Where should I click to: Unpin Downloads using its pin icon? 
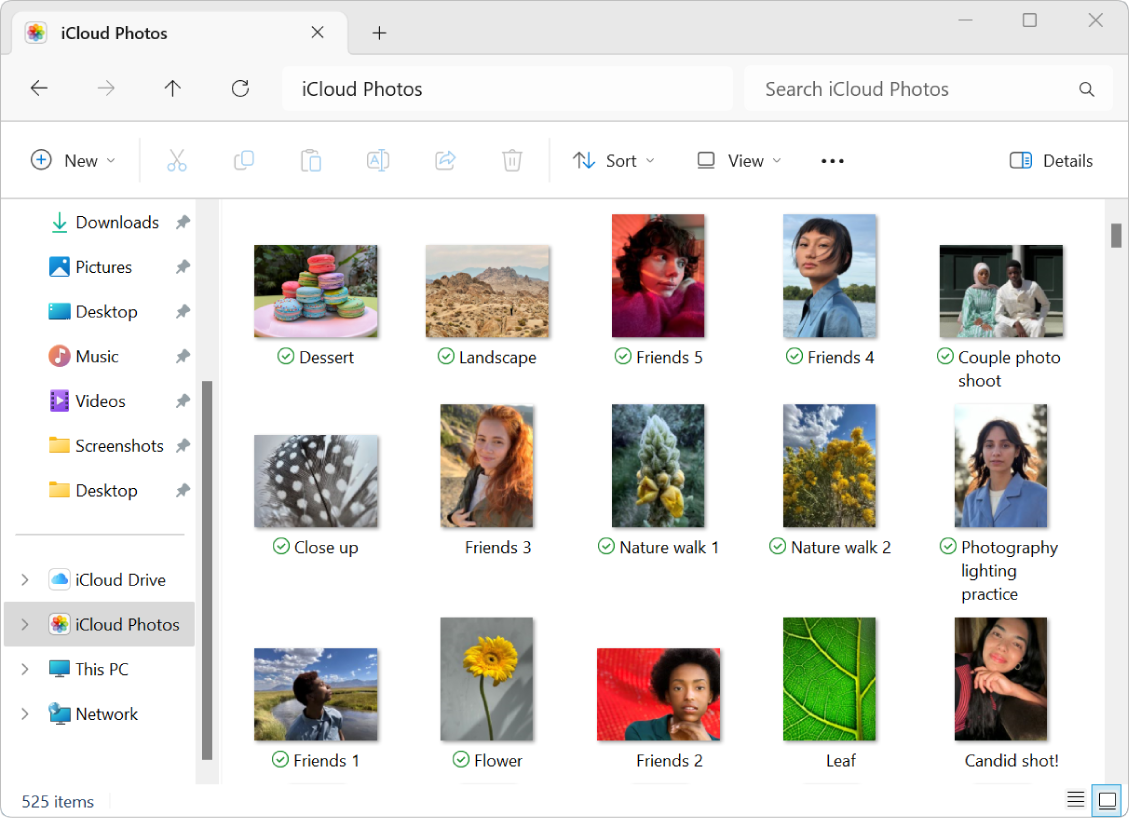coord(184,222)
